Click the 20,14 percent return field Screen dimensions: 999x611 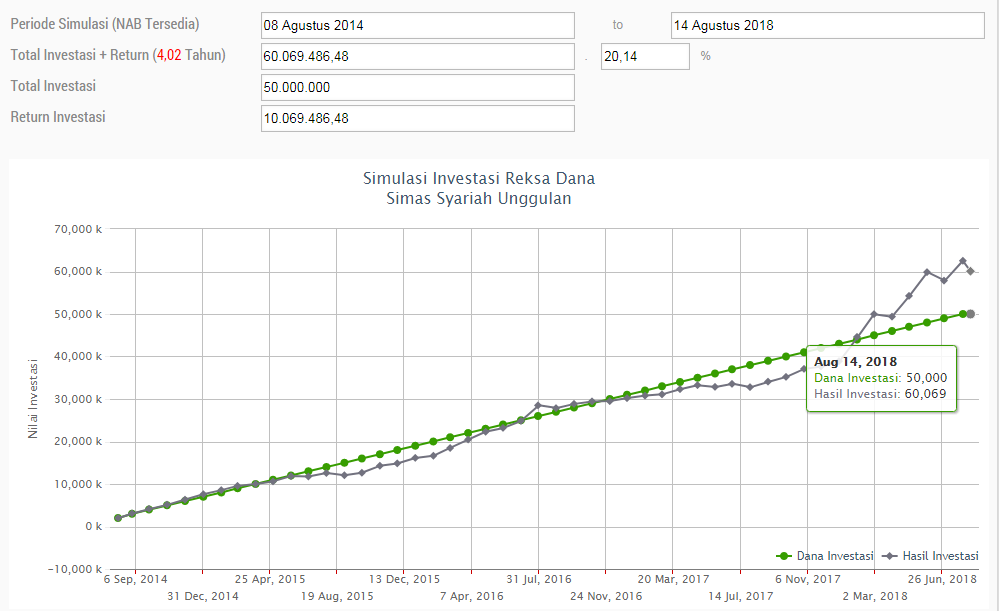point(645,57)
